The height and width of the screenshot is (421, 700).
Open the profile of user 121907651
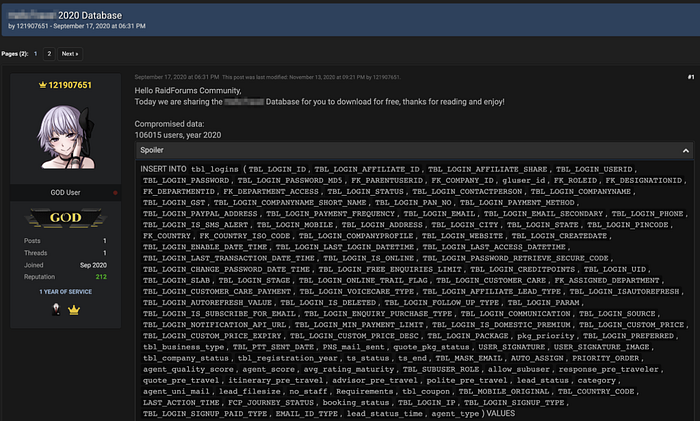pyautogui.click(x=70, y=85)
